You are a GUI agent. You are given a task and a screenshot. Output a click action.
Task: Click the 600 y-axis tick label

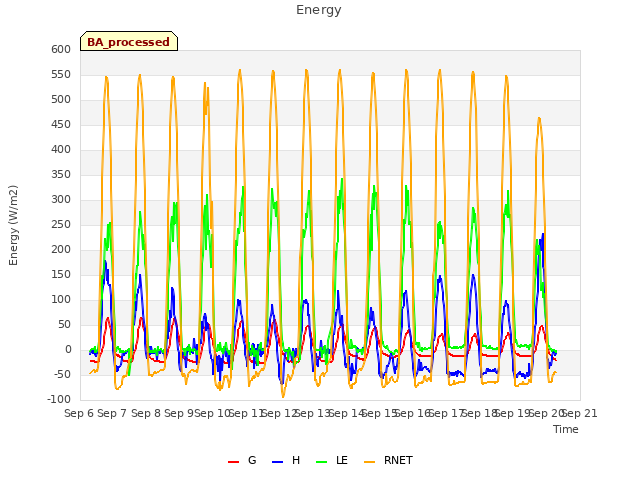[61, 49]
